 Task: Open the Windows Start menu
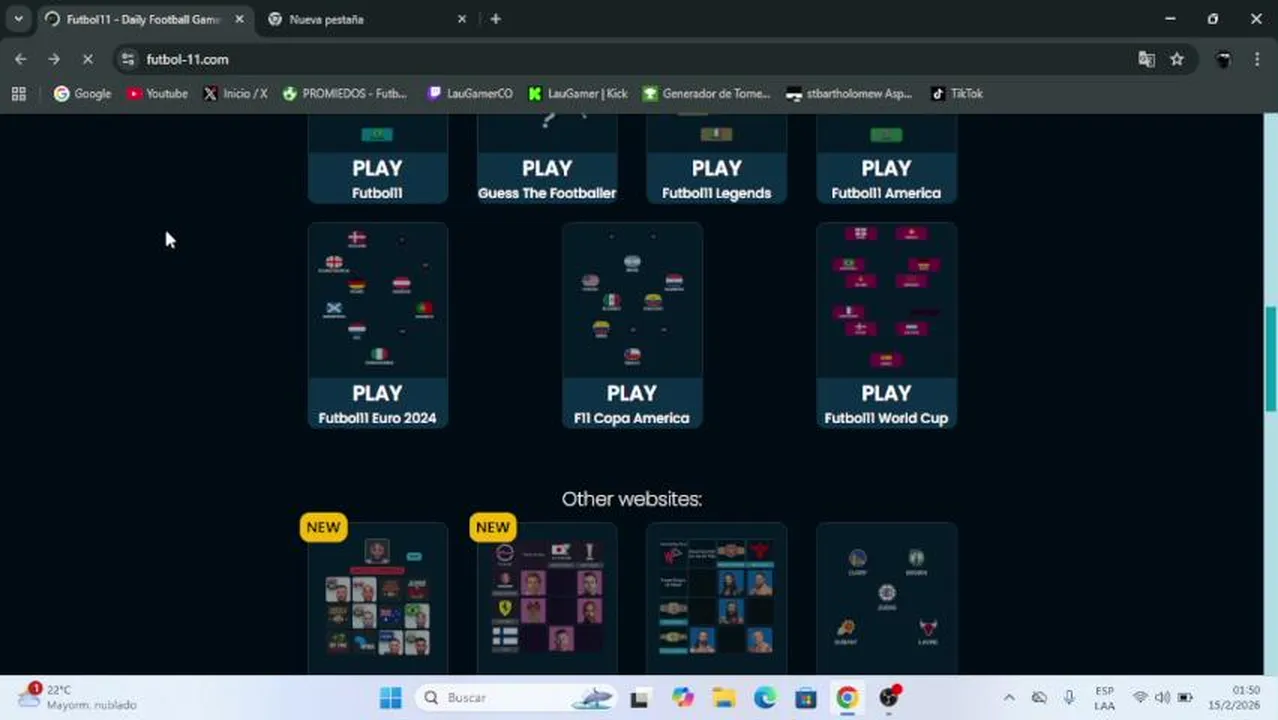point(391,697)
